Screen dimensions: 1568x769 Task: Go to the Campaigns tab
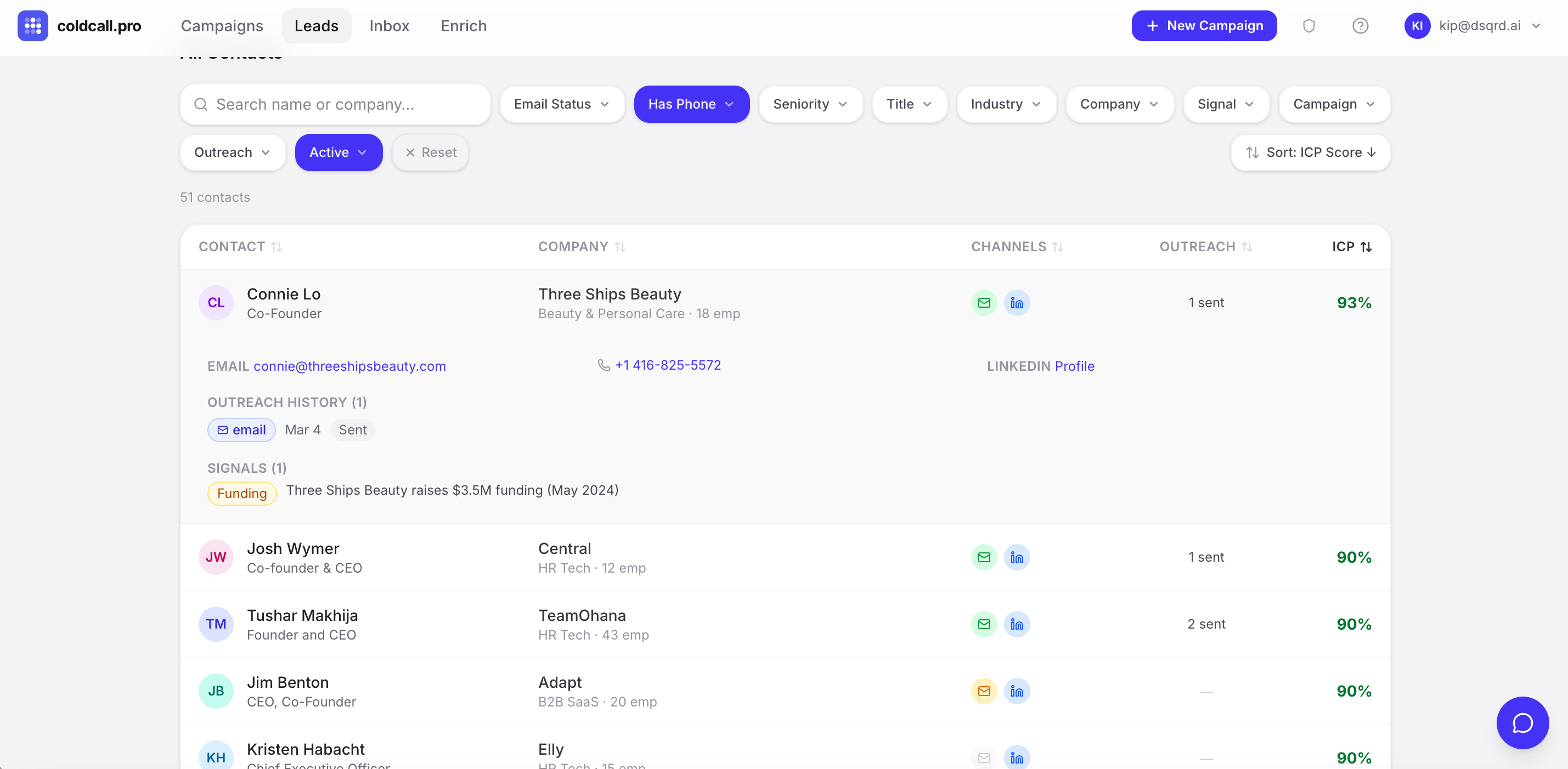tap(222, 26)
